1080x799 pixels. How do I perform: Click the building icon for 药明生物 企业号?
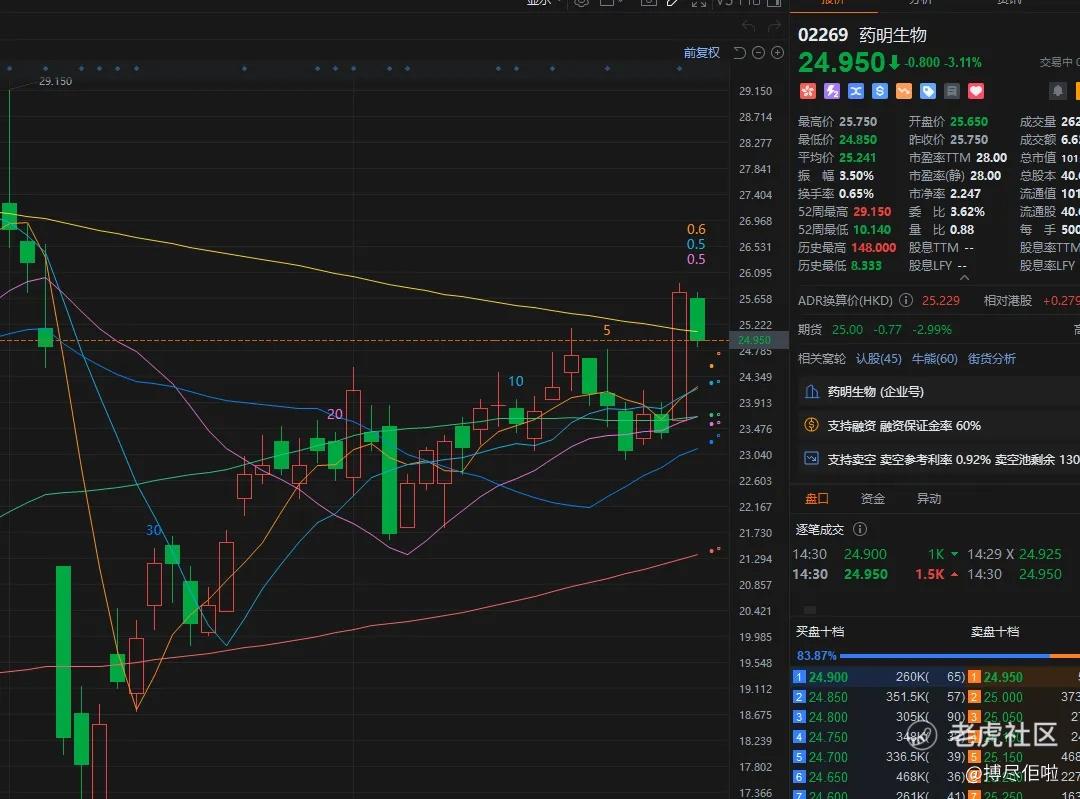tap(812, 392)
